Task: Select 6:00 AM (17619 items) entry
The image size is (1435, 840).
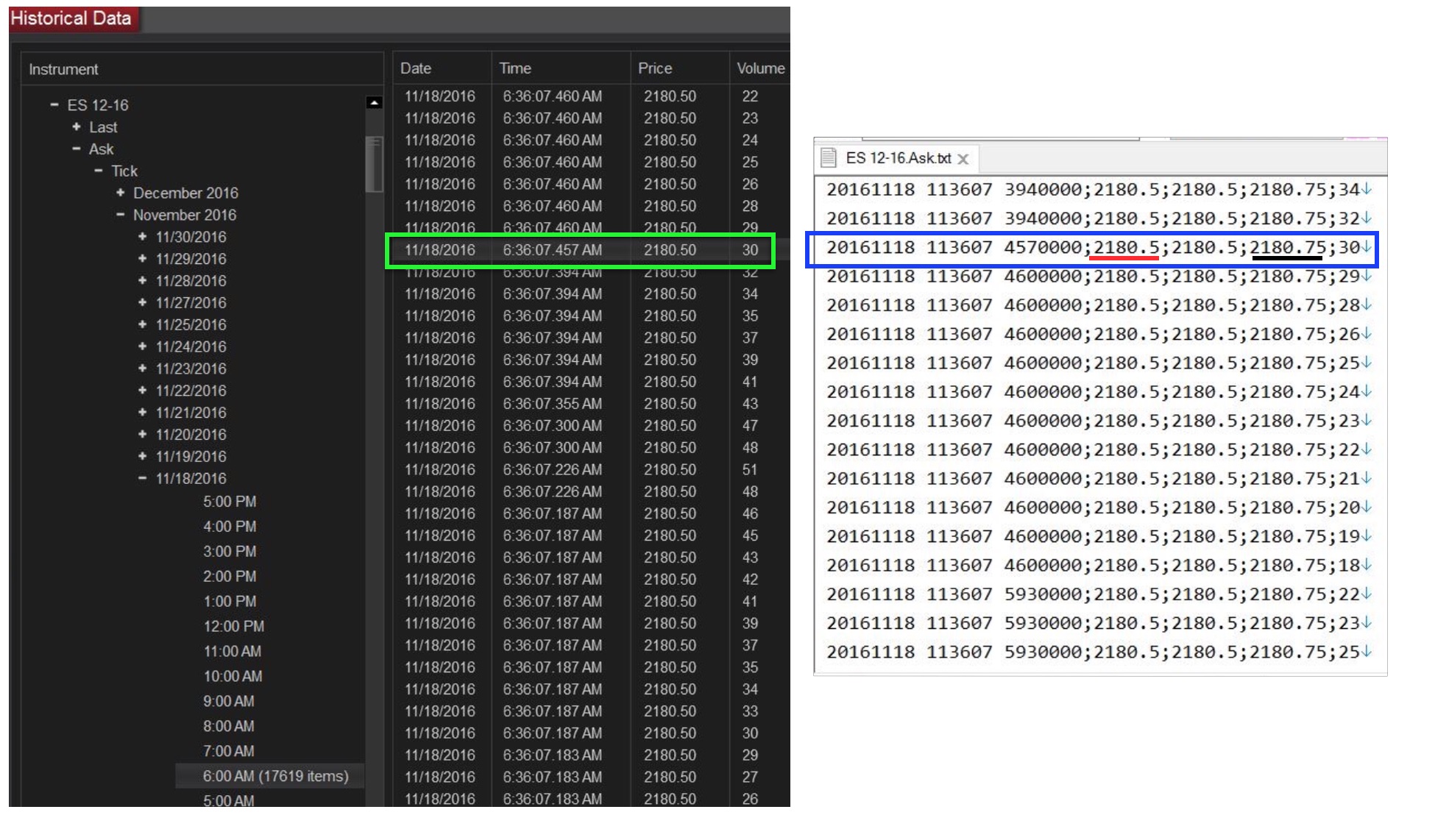Action: (x=275, y=776)
